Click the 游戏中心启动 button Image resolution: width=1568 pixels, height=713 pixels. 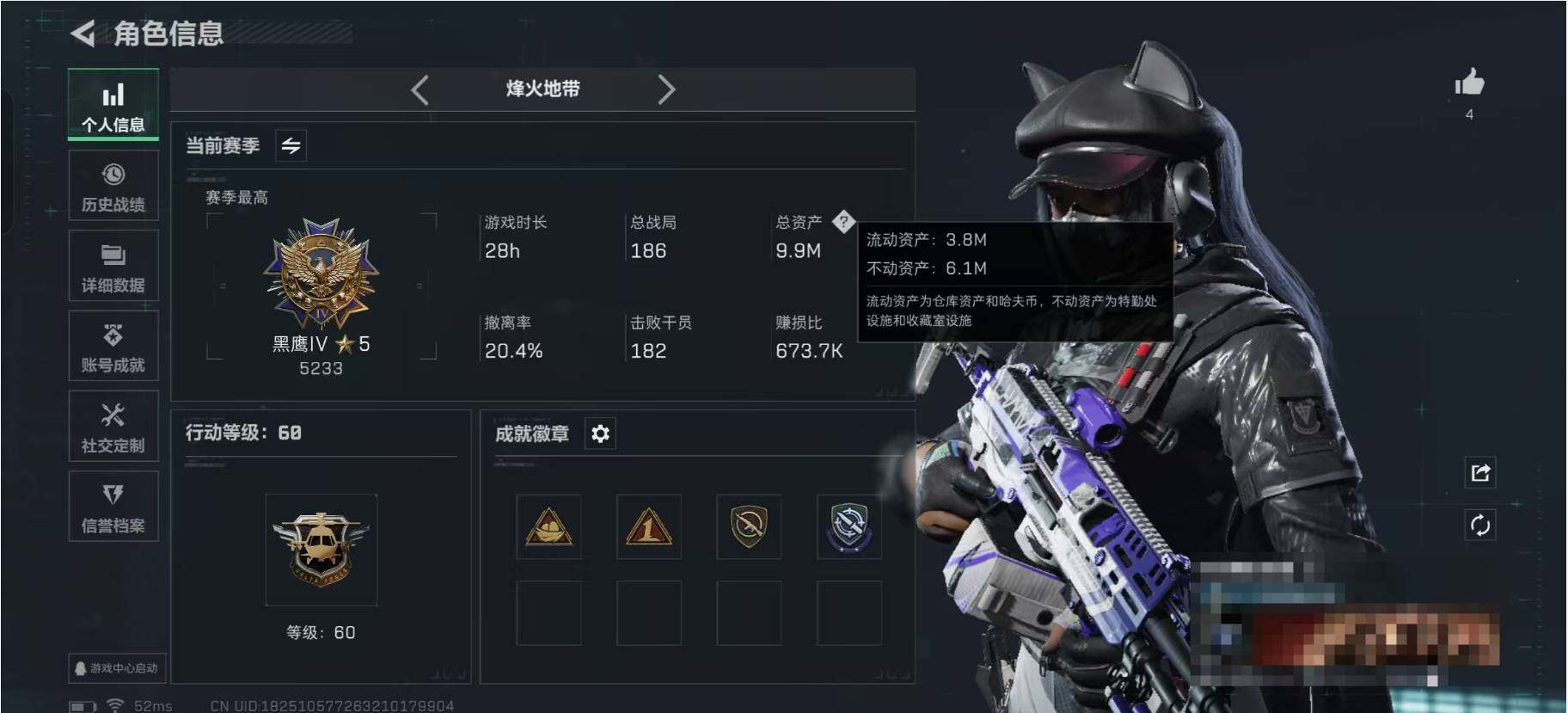pyautogui.click(x=116, y=668)
